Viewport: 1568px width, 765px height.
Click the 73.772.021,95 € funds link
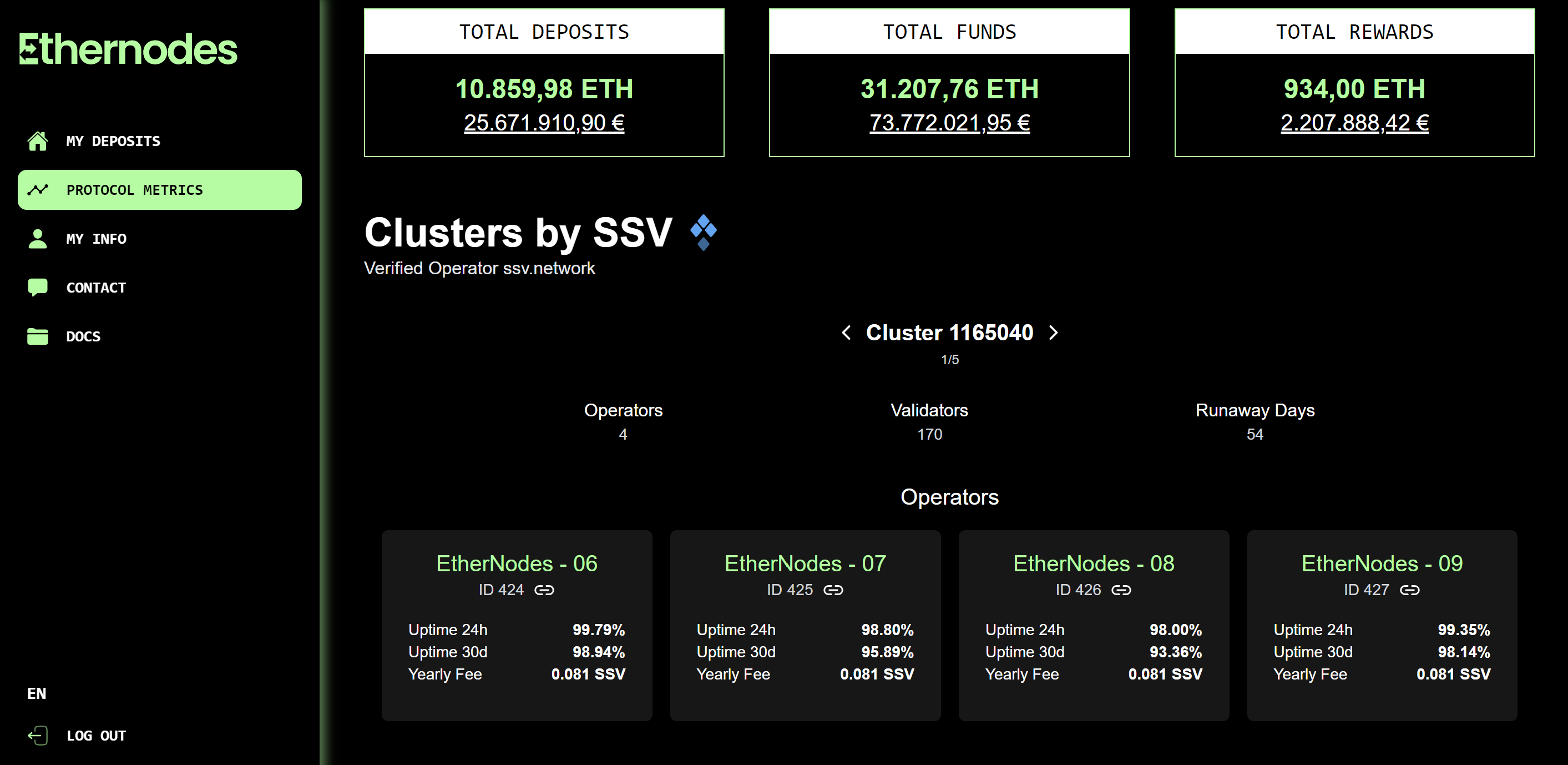point(949,123)
